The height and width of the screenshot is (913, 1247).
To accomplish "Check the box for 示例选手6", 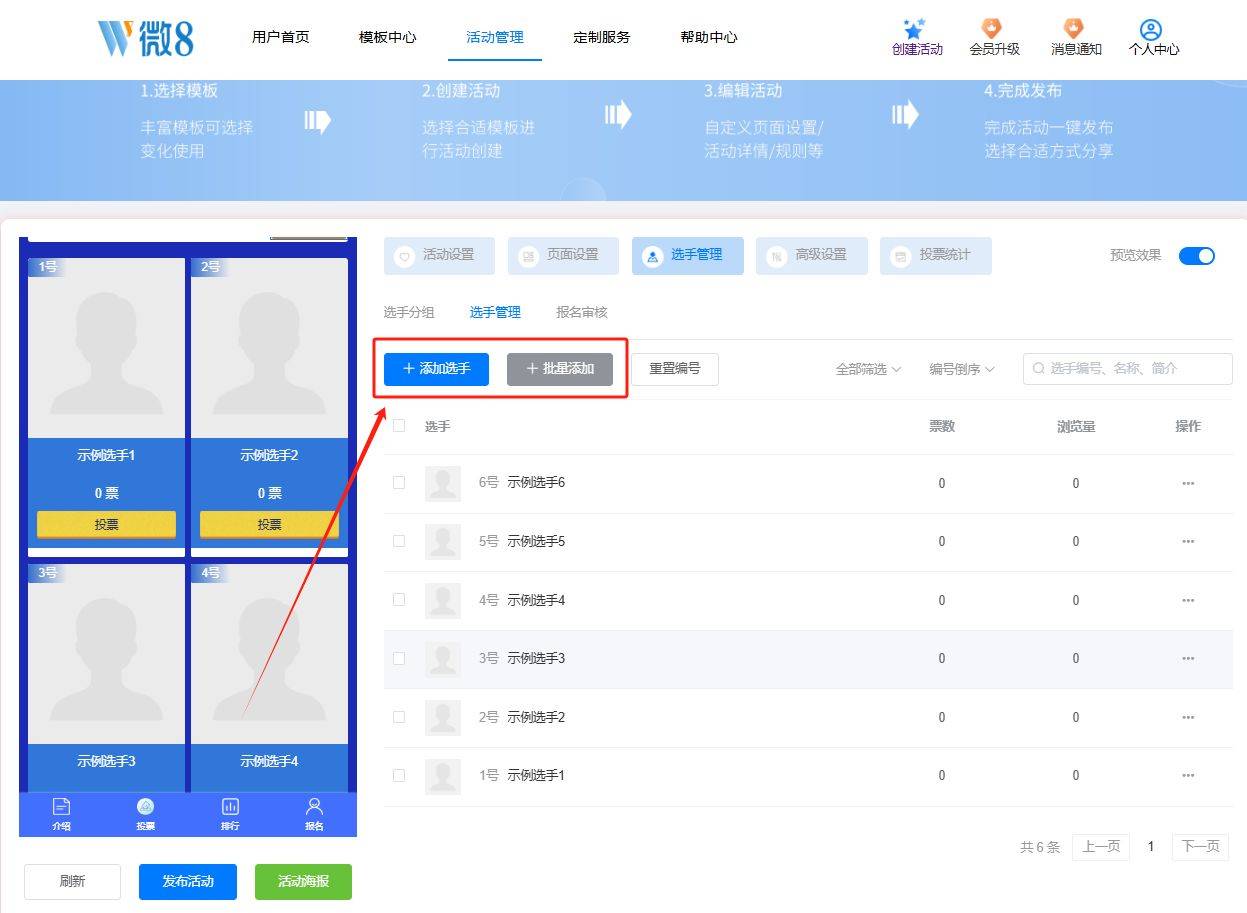I will pyautogui.click(x=399, y=482).
